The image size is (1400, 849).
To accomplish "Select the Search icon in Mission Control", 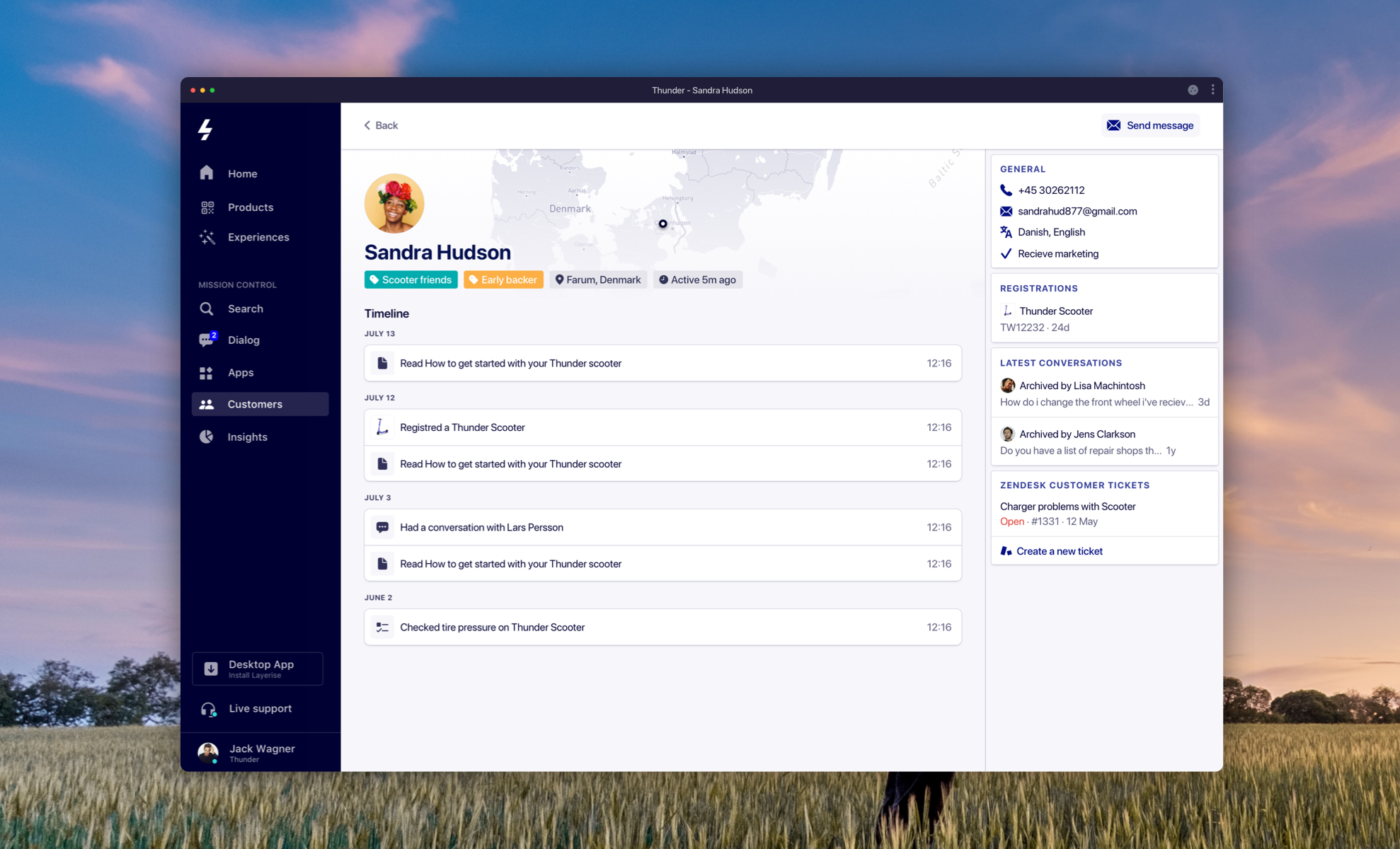I will (x=207, y=308).
